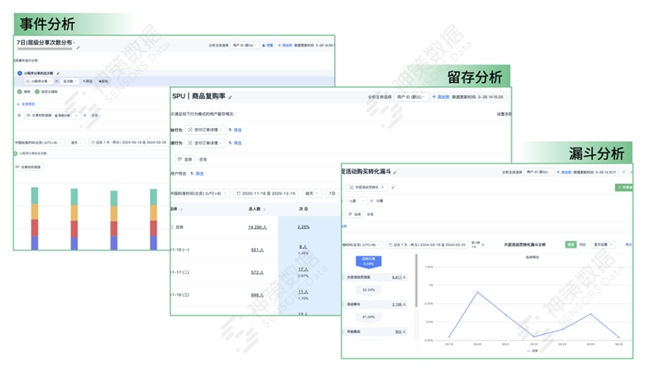Screen dimensions: 650x376
Task: Click green create button in funnel panel
Action: [624, 187]
